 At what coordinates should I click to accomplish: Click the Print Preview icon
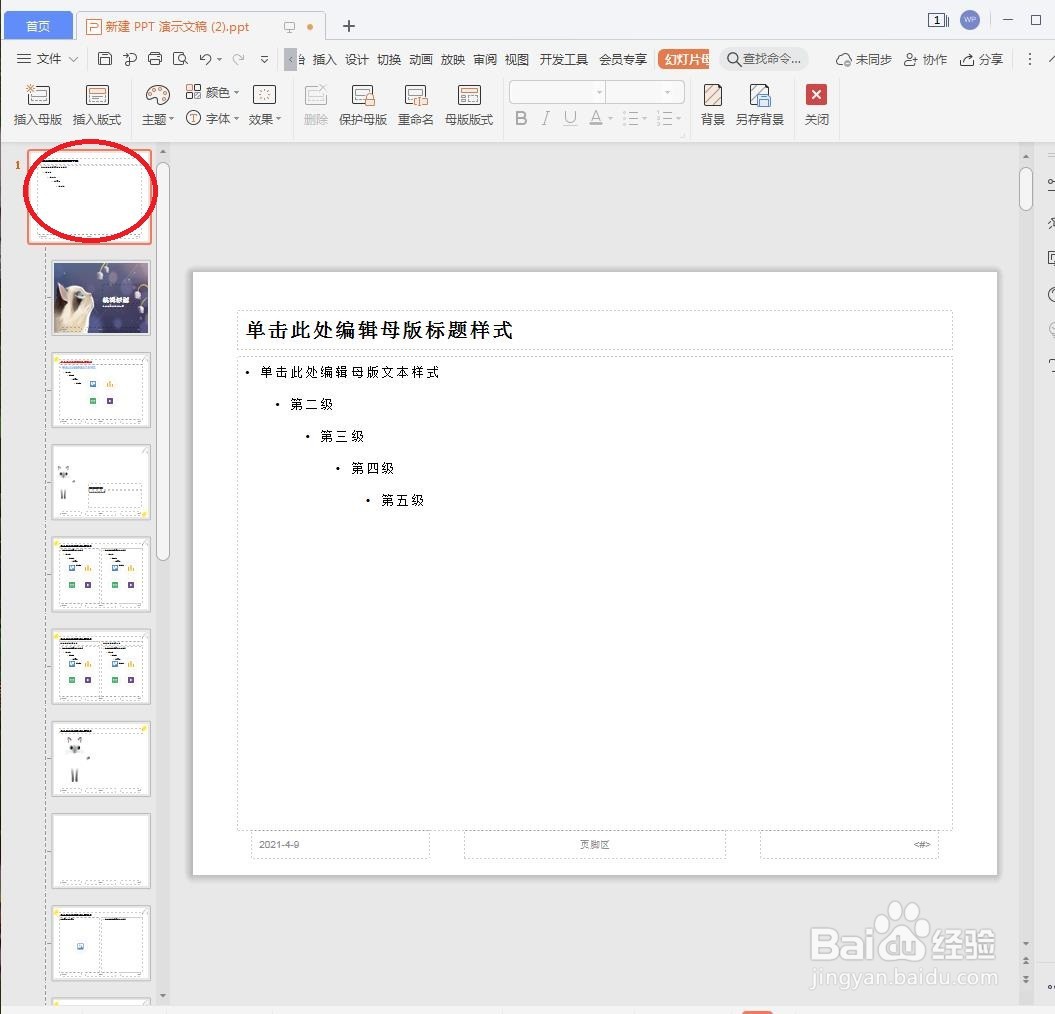(180, 59)
